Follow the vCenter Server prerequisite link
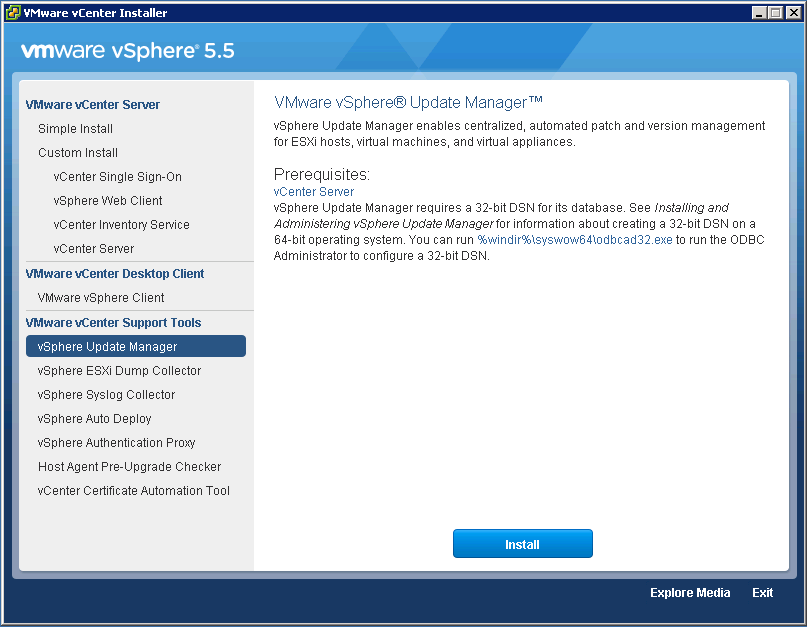Image resolution: width=807 pixels, height=627 pixels. [314, 191]
